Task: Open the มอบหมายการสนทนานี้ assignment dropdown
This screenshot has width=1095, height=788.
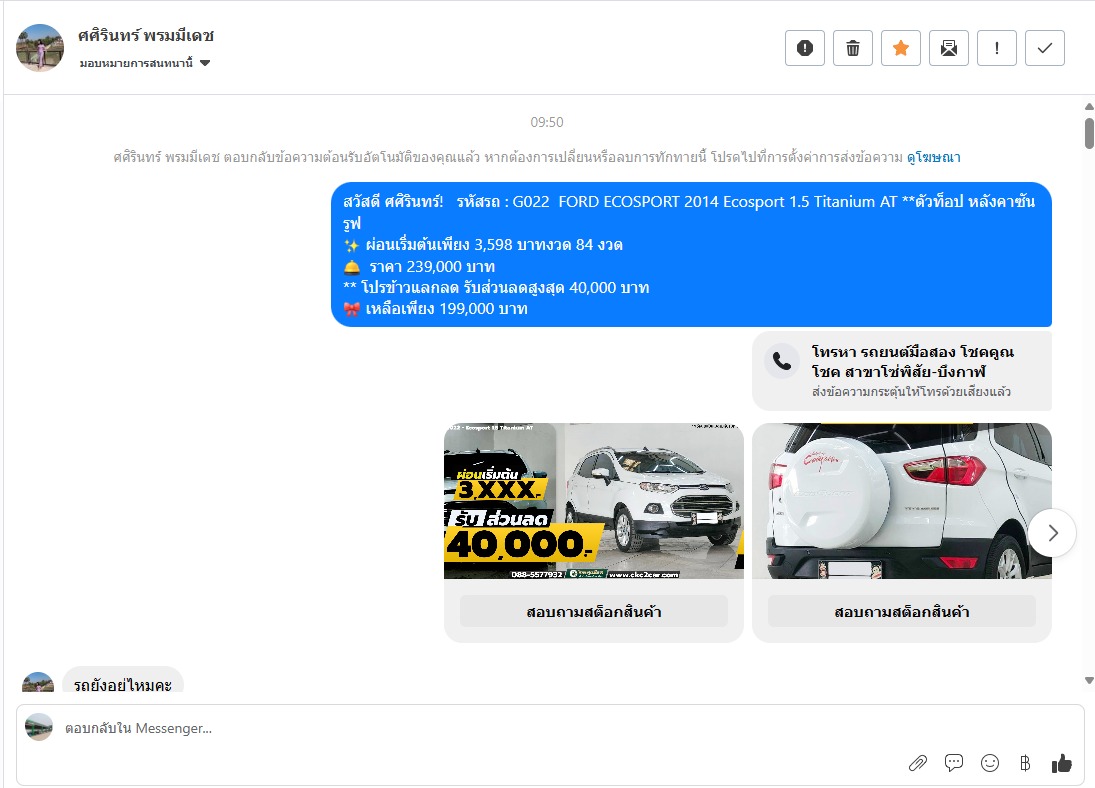Action: click(145, 63)
